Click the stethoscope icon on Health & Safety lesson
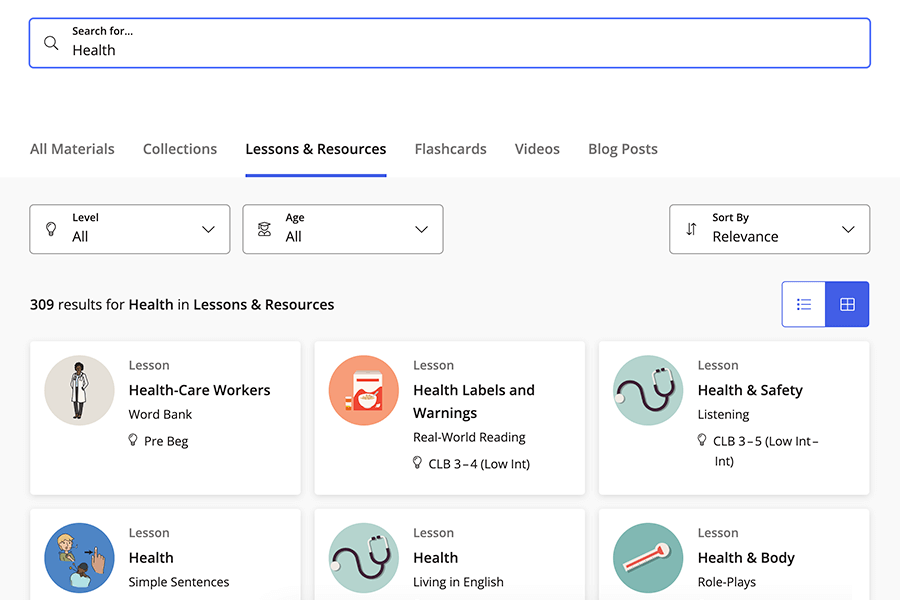 pyautogui.click(x=648, y=390)
